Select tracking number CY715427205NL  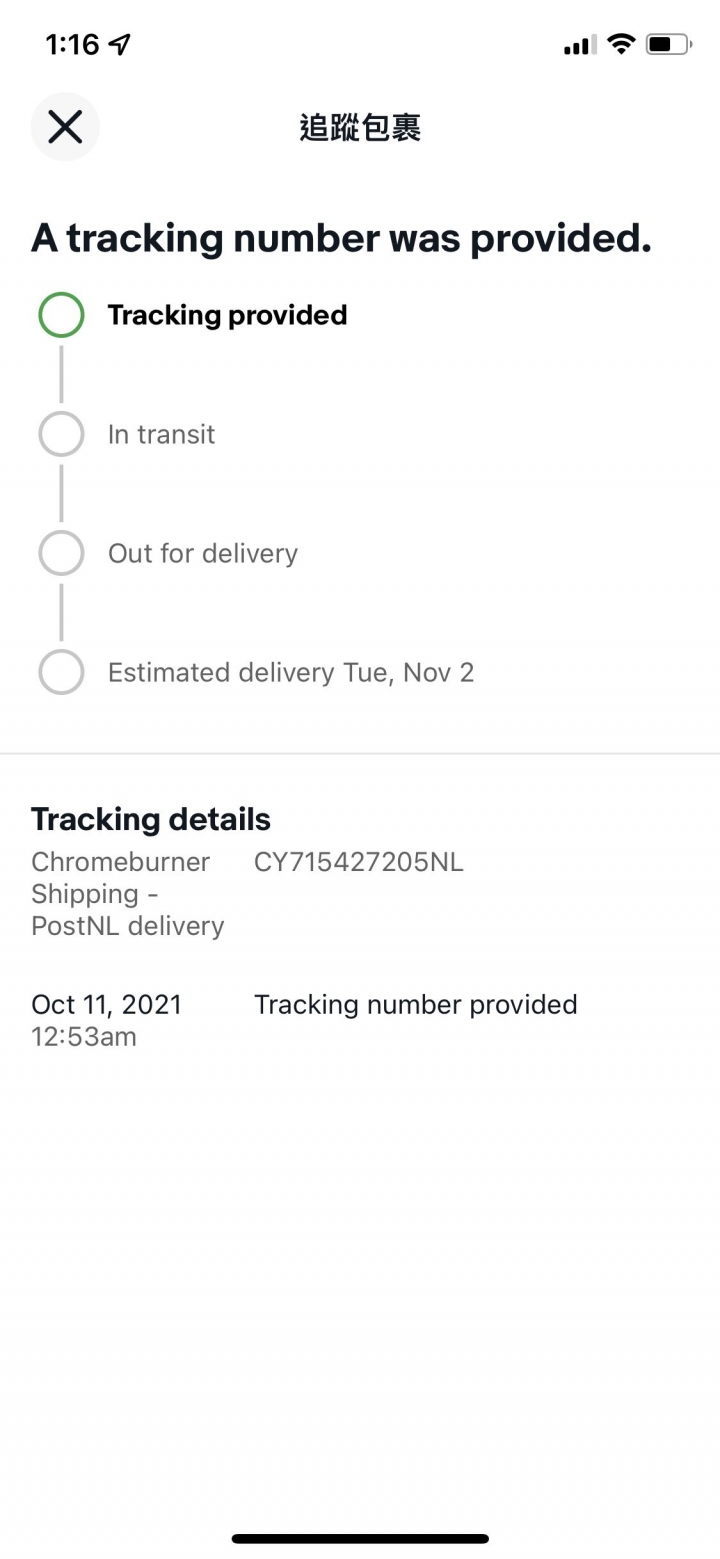tap(358, 862)
